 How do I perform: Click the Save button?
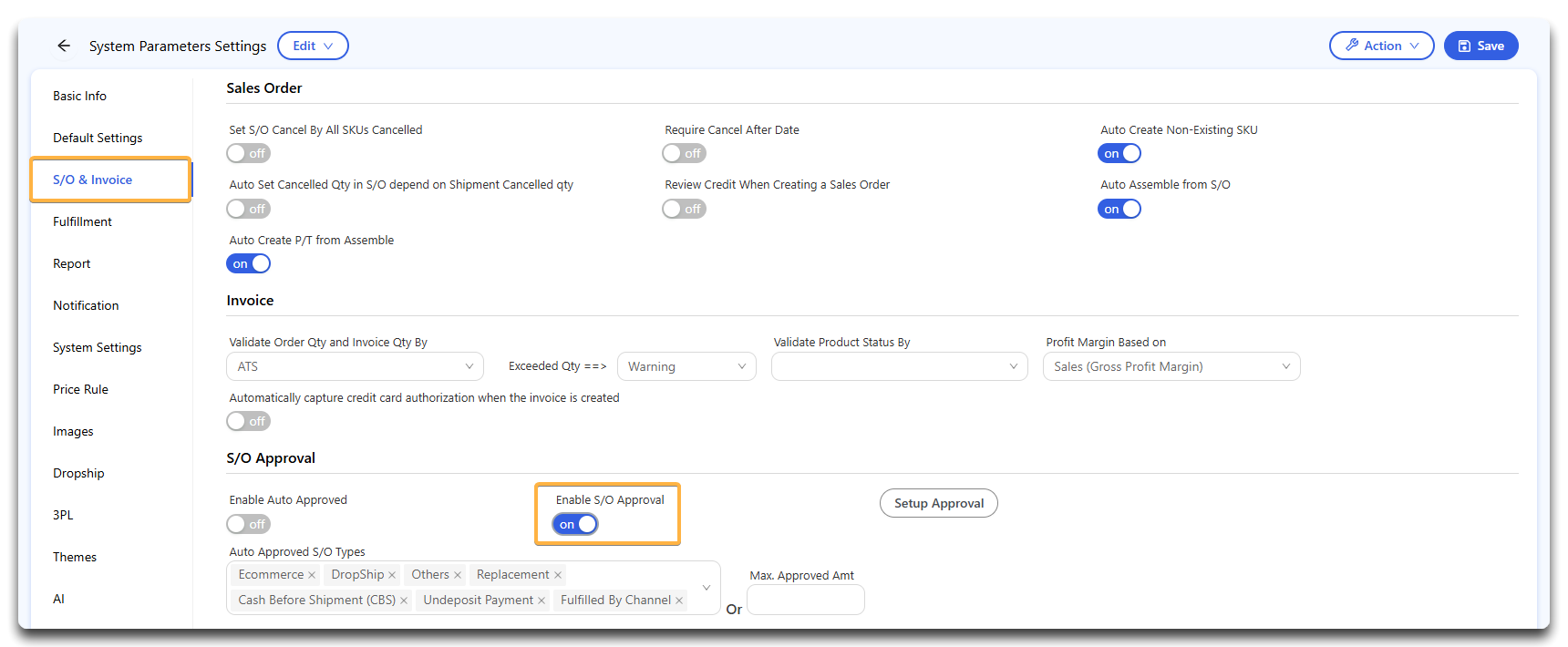click(1480, 46)
